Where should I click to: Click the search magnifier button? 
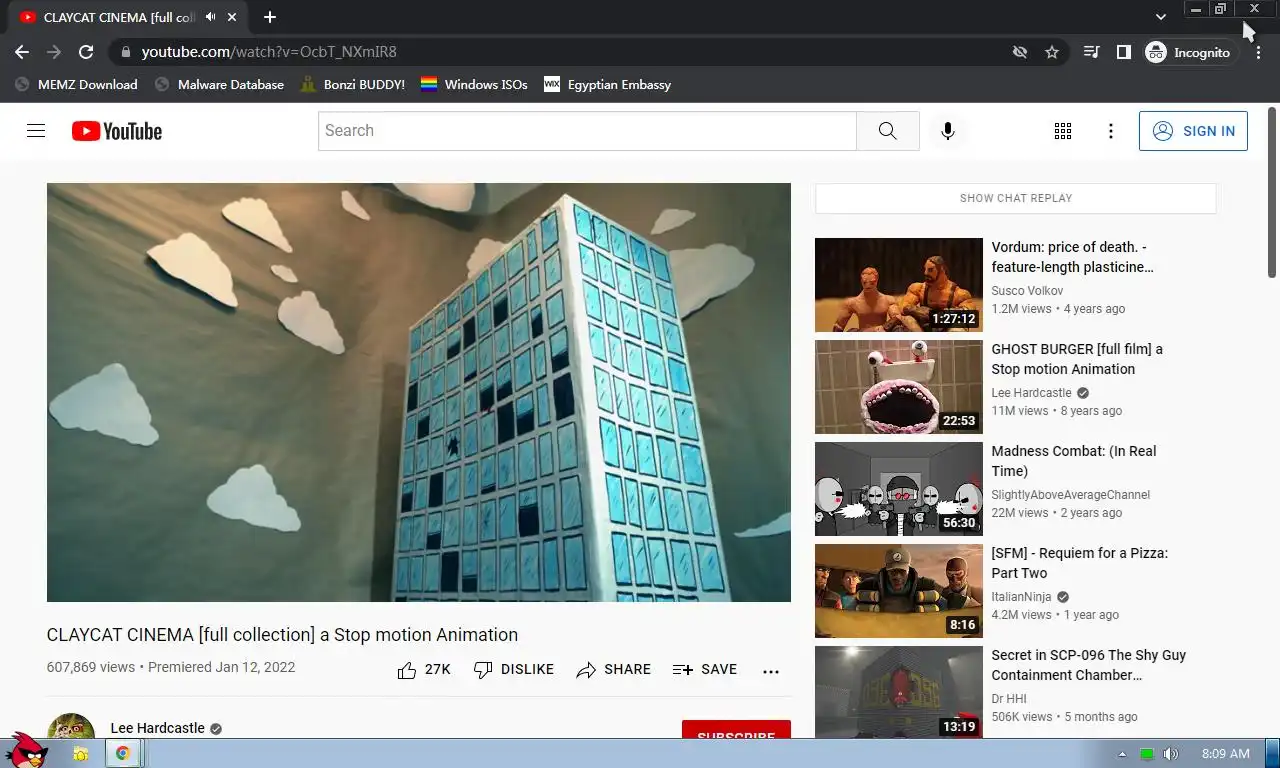888,131
